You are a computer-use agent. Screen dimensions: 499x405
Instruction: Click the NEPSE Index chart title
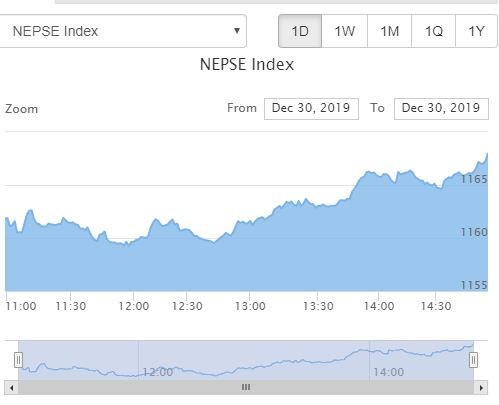247,64
